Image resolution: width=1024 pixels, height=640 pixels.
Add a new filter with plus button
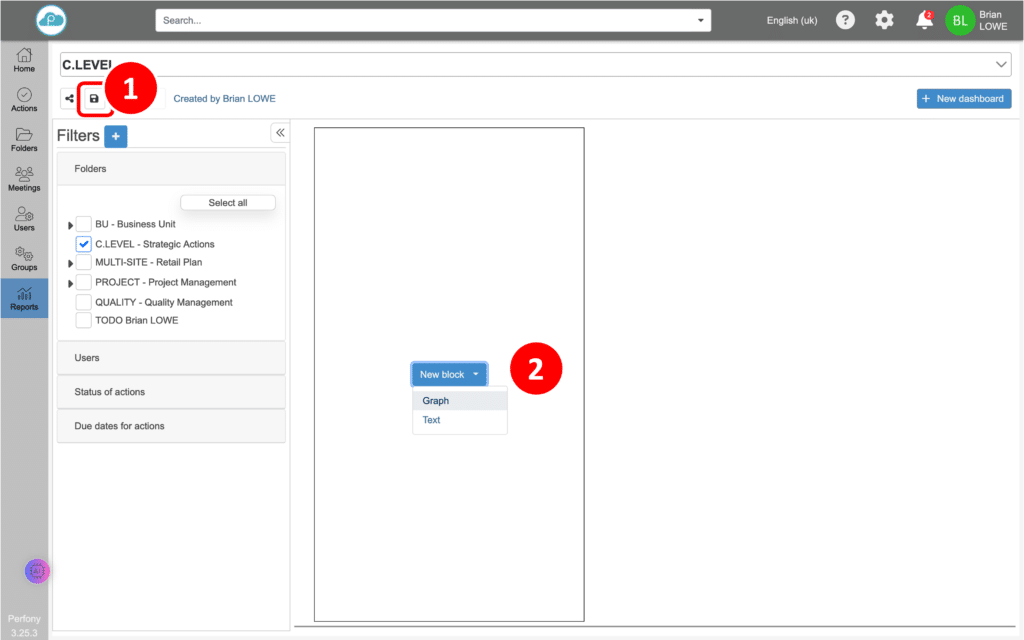(x=115, y=136)
